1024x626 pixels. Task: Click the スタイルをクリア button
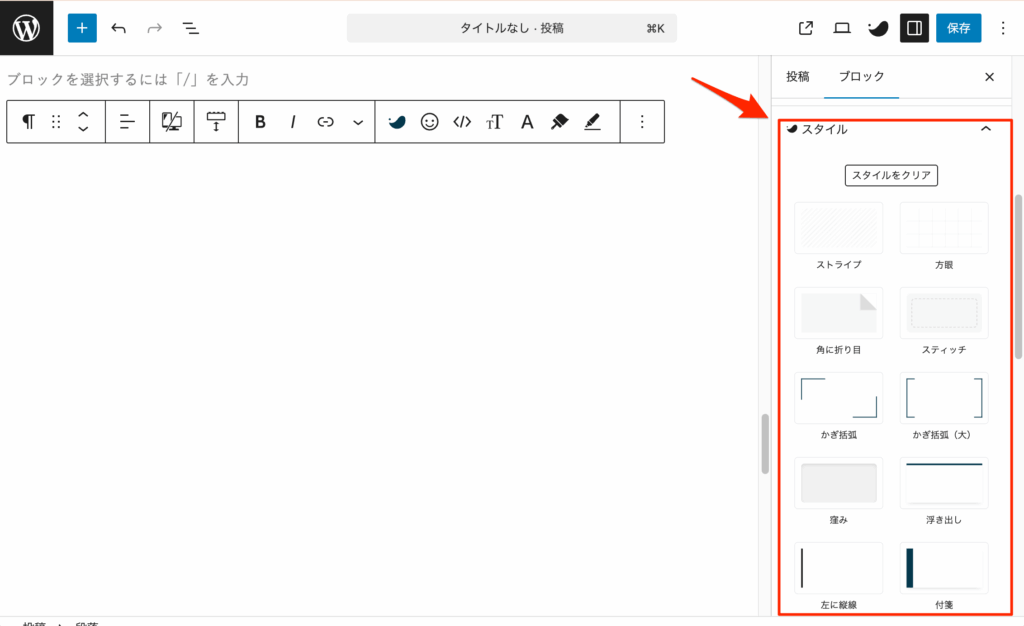pyautogui.click(x=891, y=175)
